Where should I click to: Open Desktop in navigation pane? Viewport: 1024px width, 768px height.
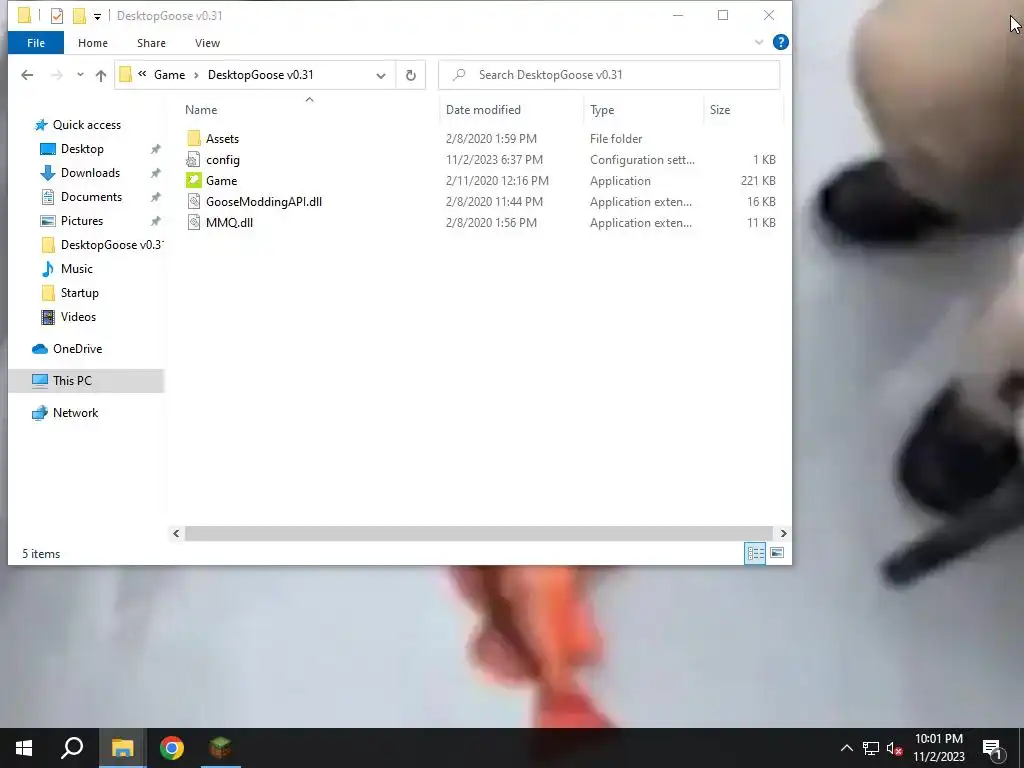click(x=82, y=149)
